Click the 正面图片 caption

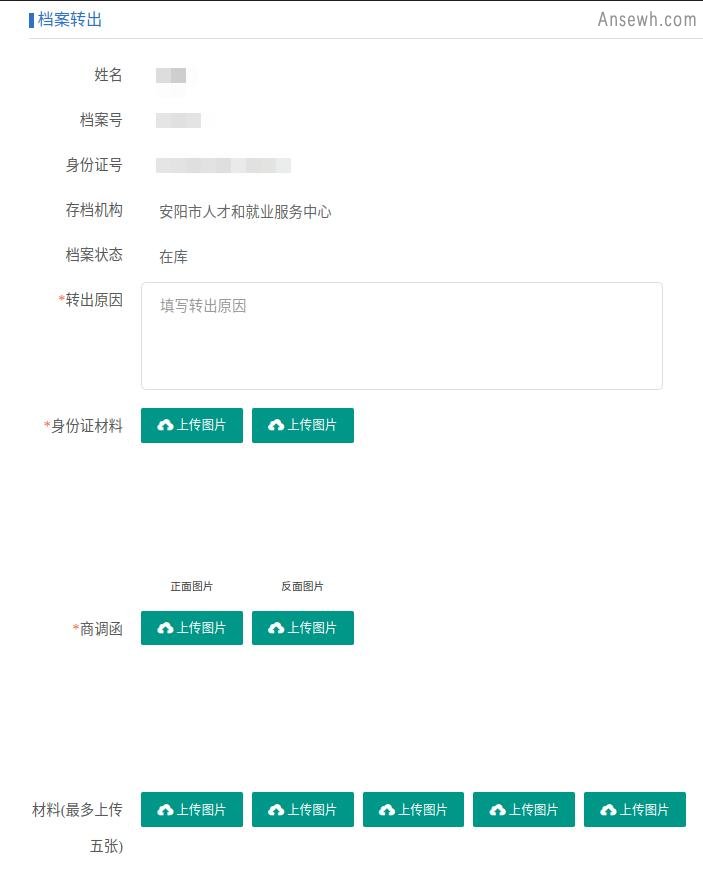point(191,586)
